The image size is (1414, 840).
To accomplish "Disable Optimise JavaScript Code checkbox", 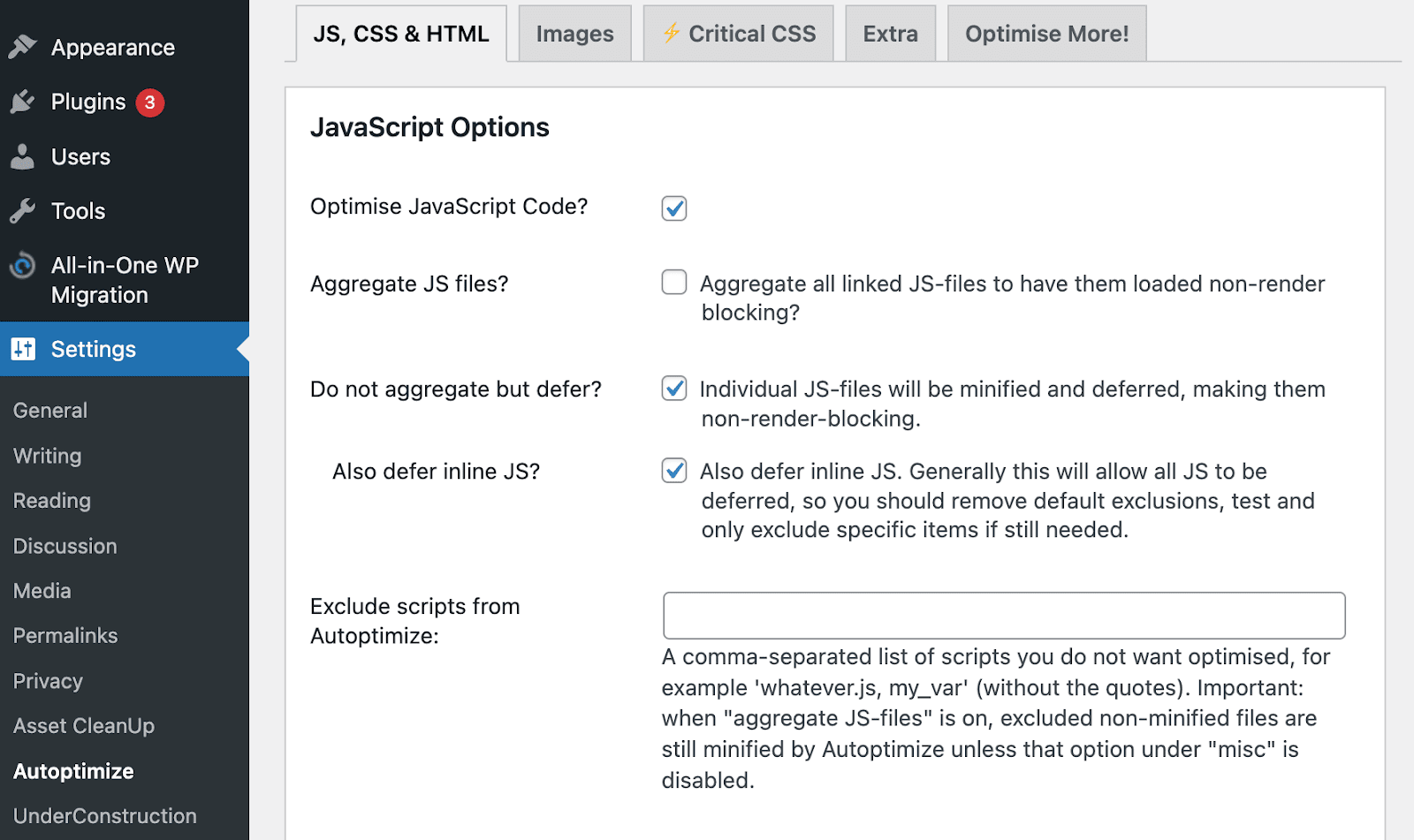I will pyautogui.click(x=674, y=208).
